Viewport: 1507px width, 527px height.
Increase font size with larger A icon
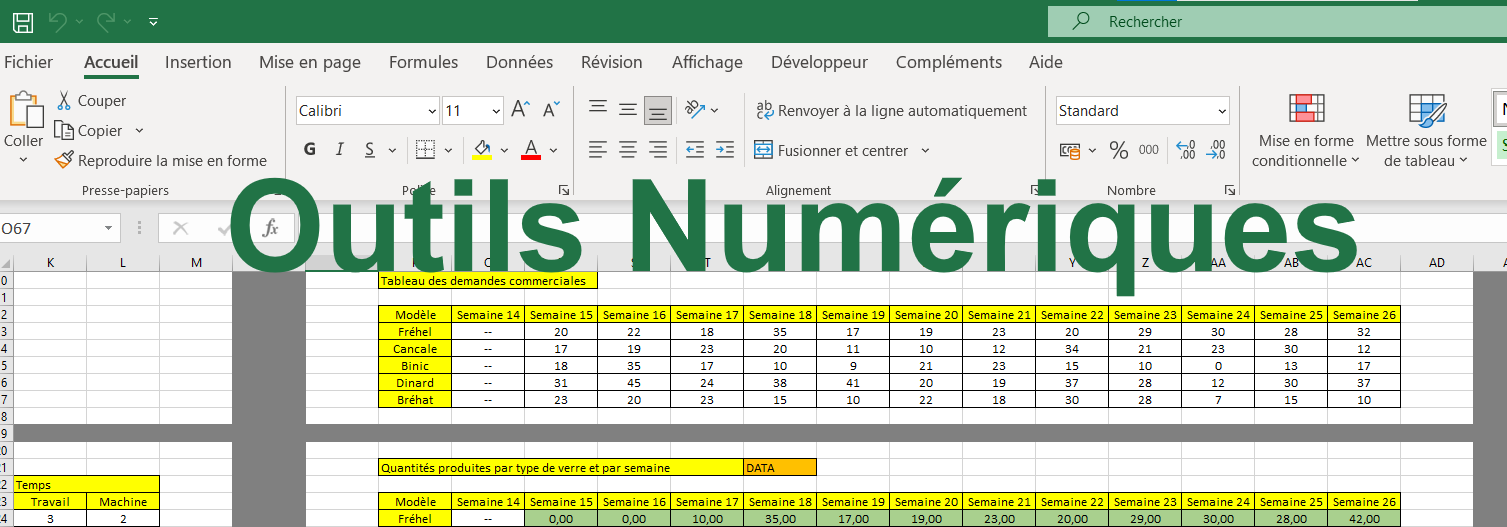click(x=520, y=110)
